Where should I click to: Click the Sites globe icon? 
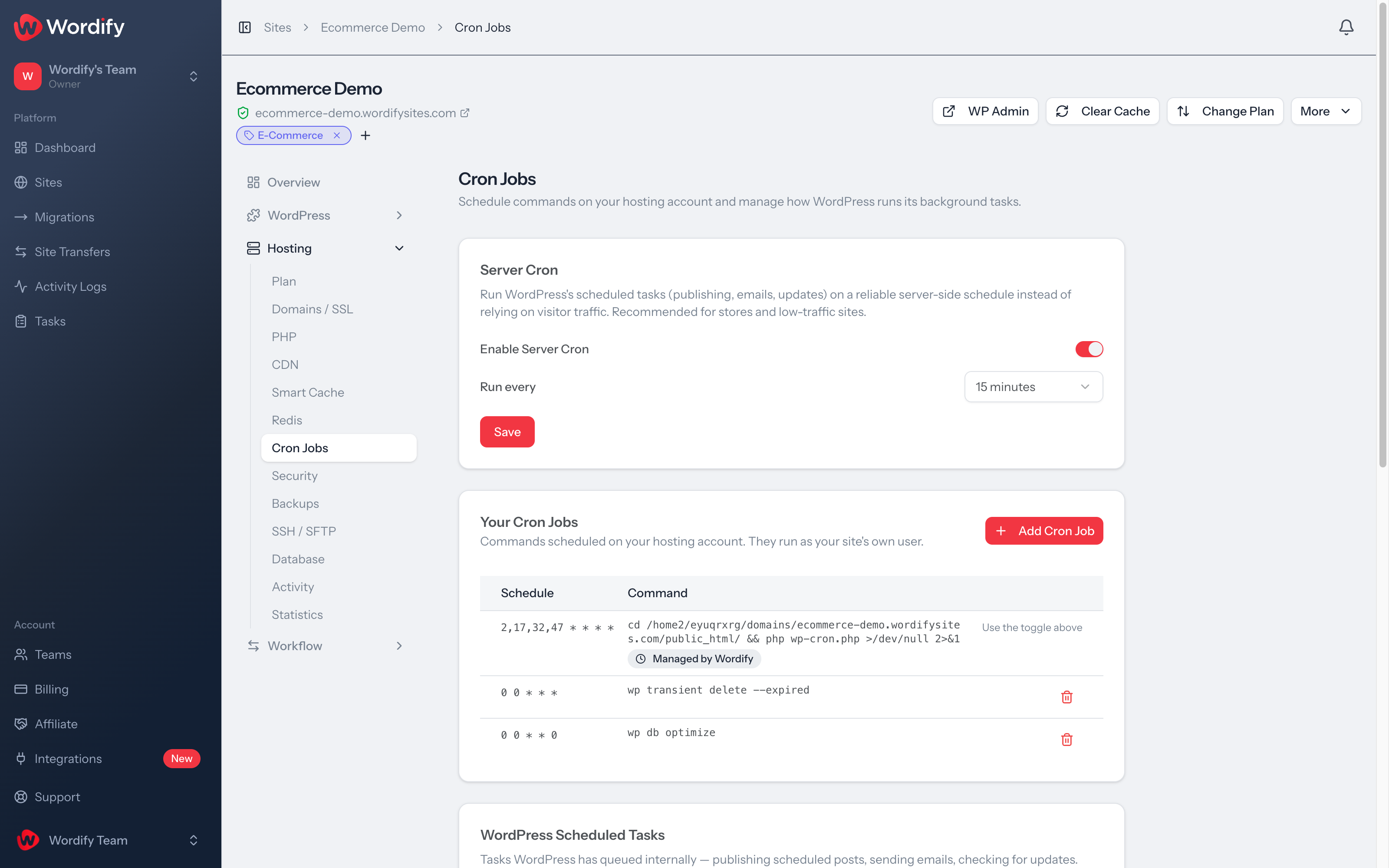coord(21,183)
